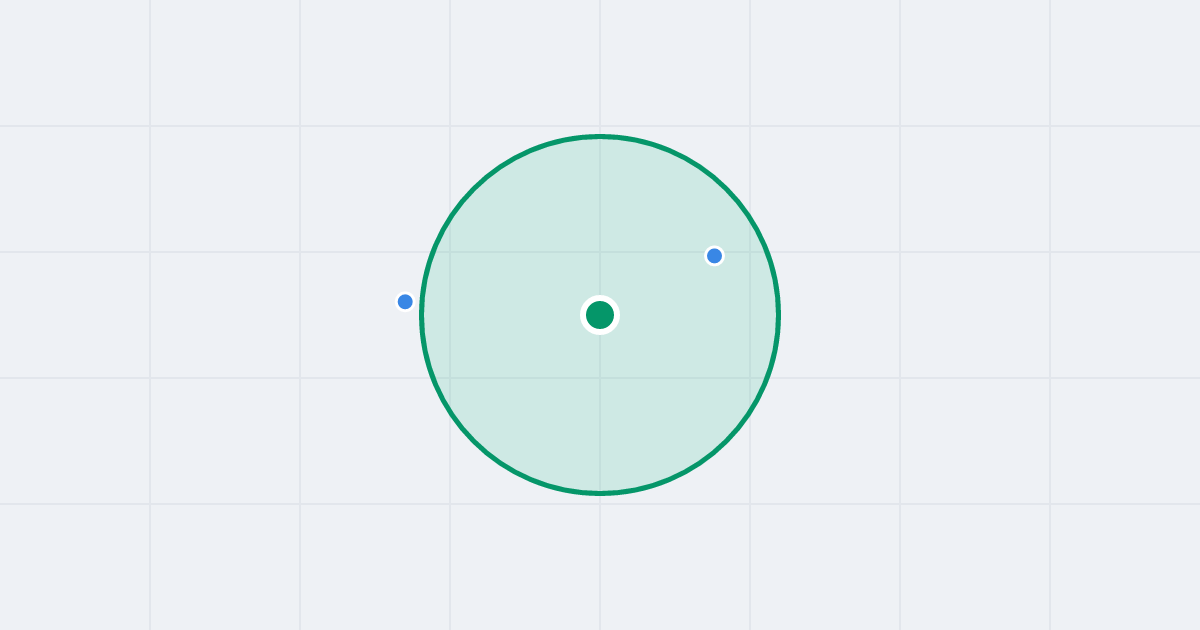Select the blue dot outside the green circle
This screenshot has height=630, width=1200.
pyautogui.click(x=405, y=302)
